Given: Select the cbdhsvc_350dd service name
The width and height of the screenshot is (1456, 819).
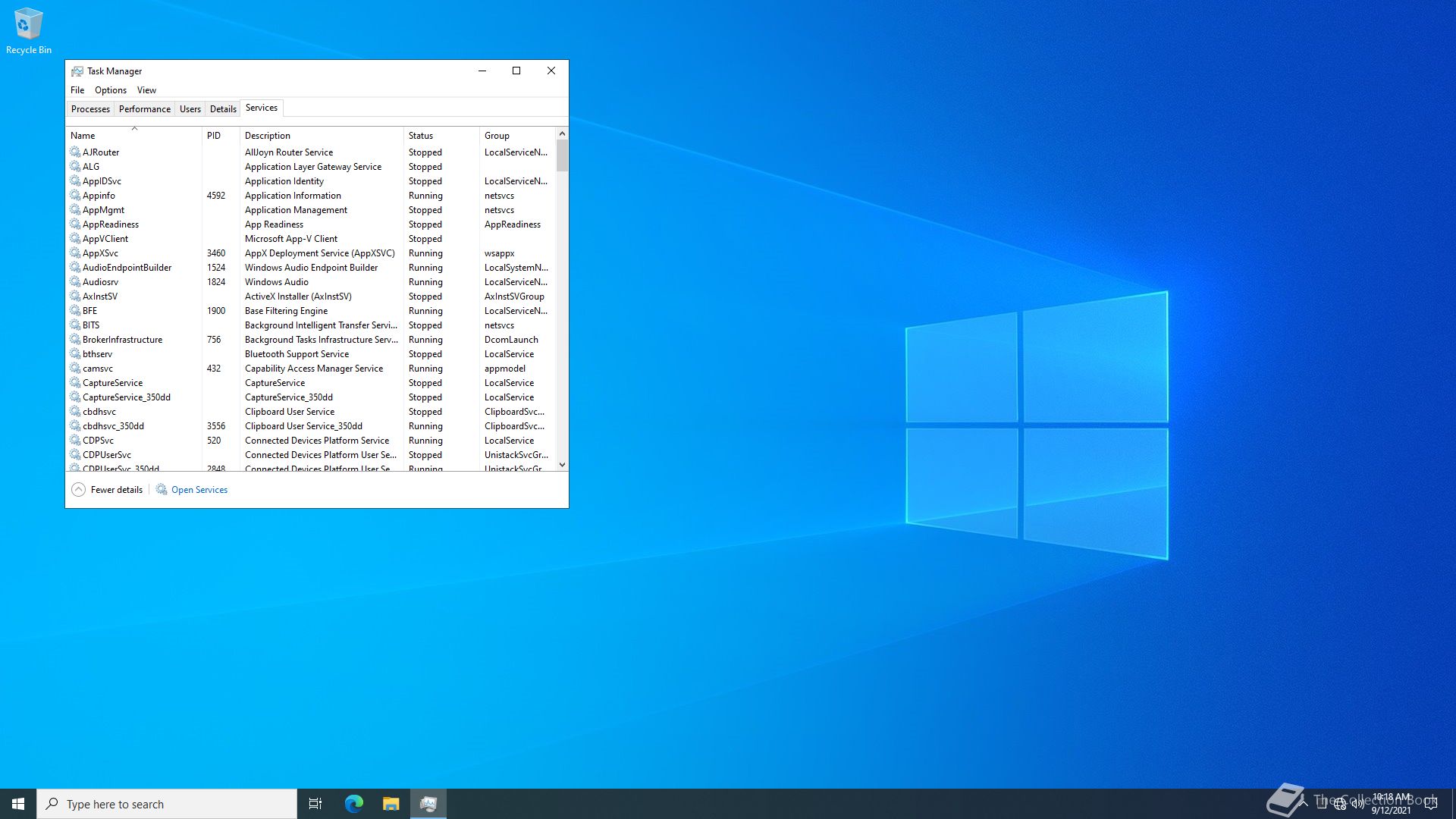Looking at the screenshot, I should pyautogui.click(x=113, y=426).
